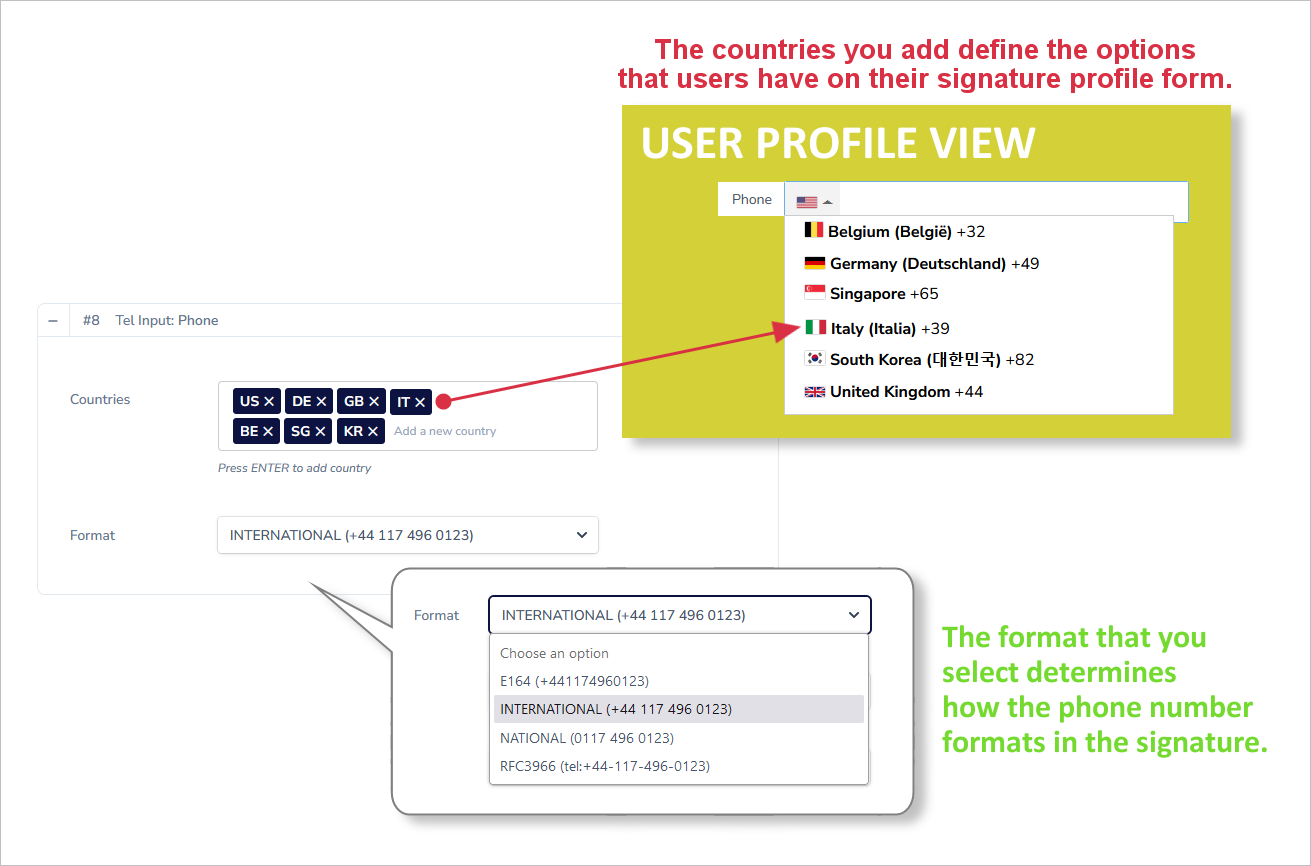Remove the IT country tag
Viewport: 1311px width, 866px height.
click(x=420, y=402)
